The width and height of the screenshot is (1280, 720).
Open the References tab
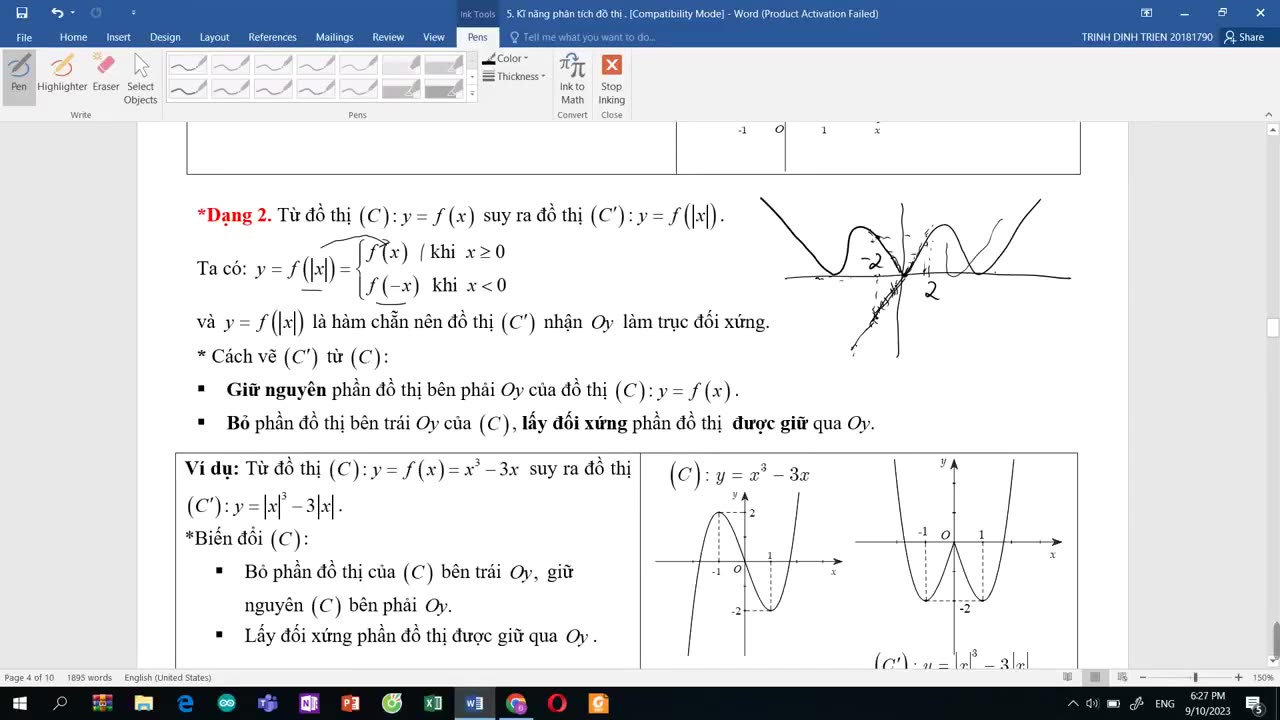pos(272,37)
